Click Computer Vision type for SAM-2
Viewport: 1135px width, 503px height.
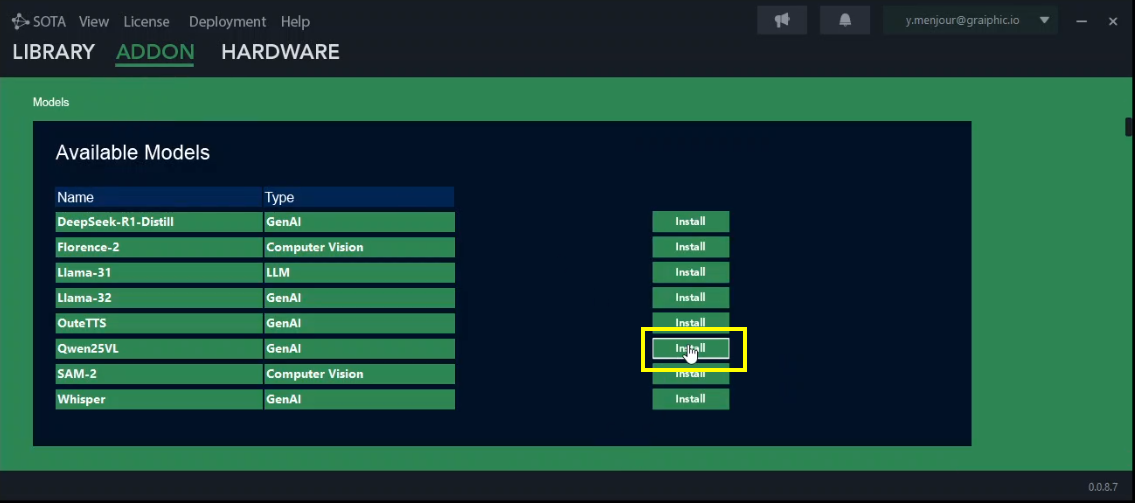pyautogui.click(x=359, y=373)
